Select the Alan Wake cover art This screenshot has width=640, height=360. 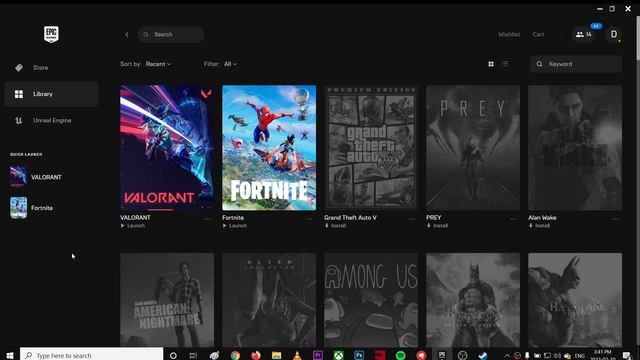pos(575,148)
